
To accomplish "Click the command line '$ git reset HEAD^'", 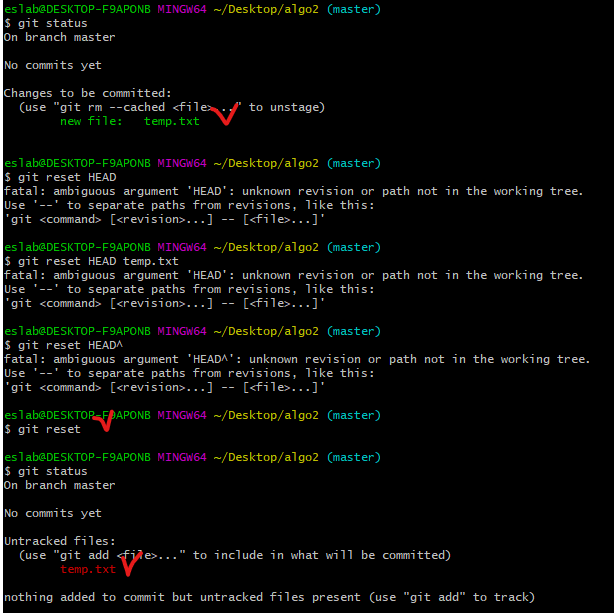I will [63, 345].
